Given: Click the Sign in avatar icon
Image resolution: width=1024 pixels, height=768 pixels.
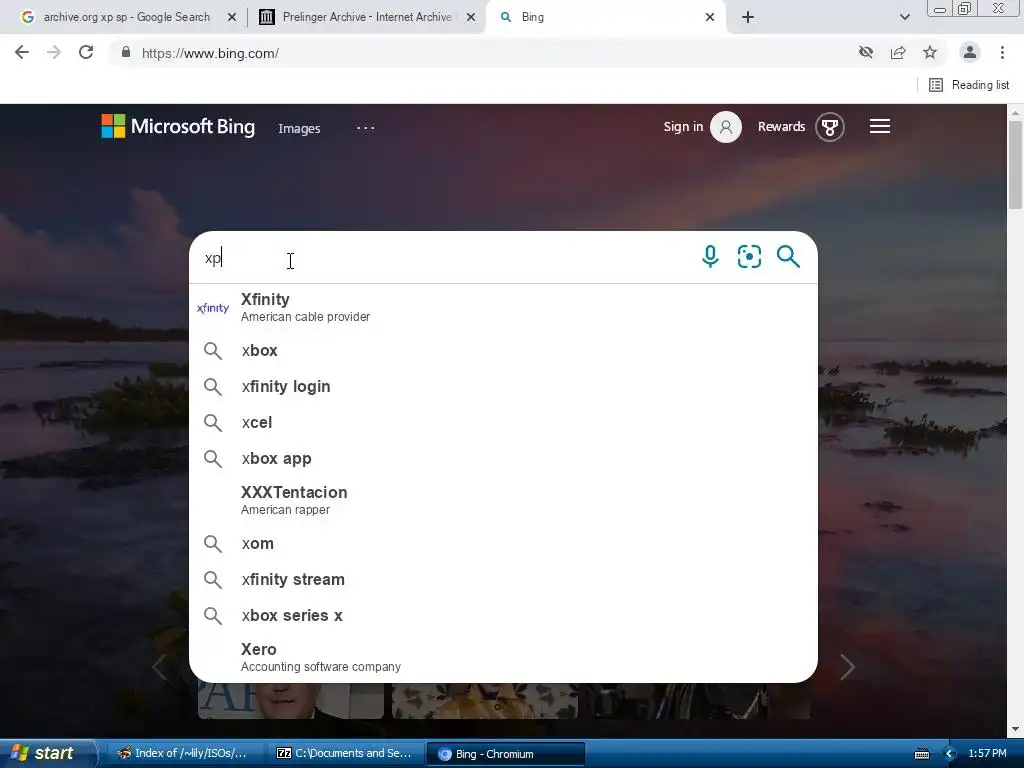Looking at the screenshot, I should coord(726,127).
